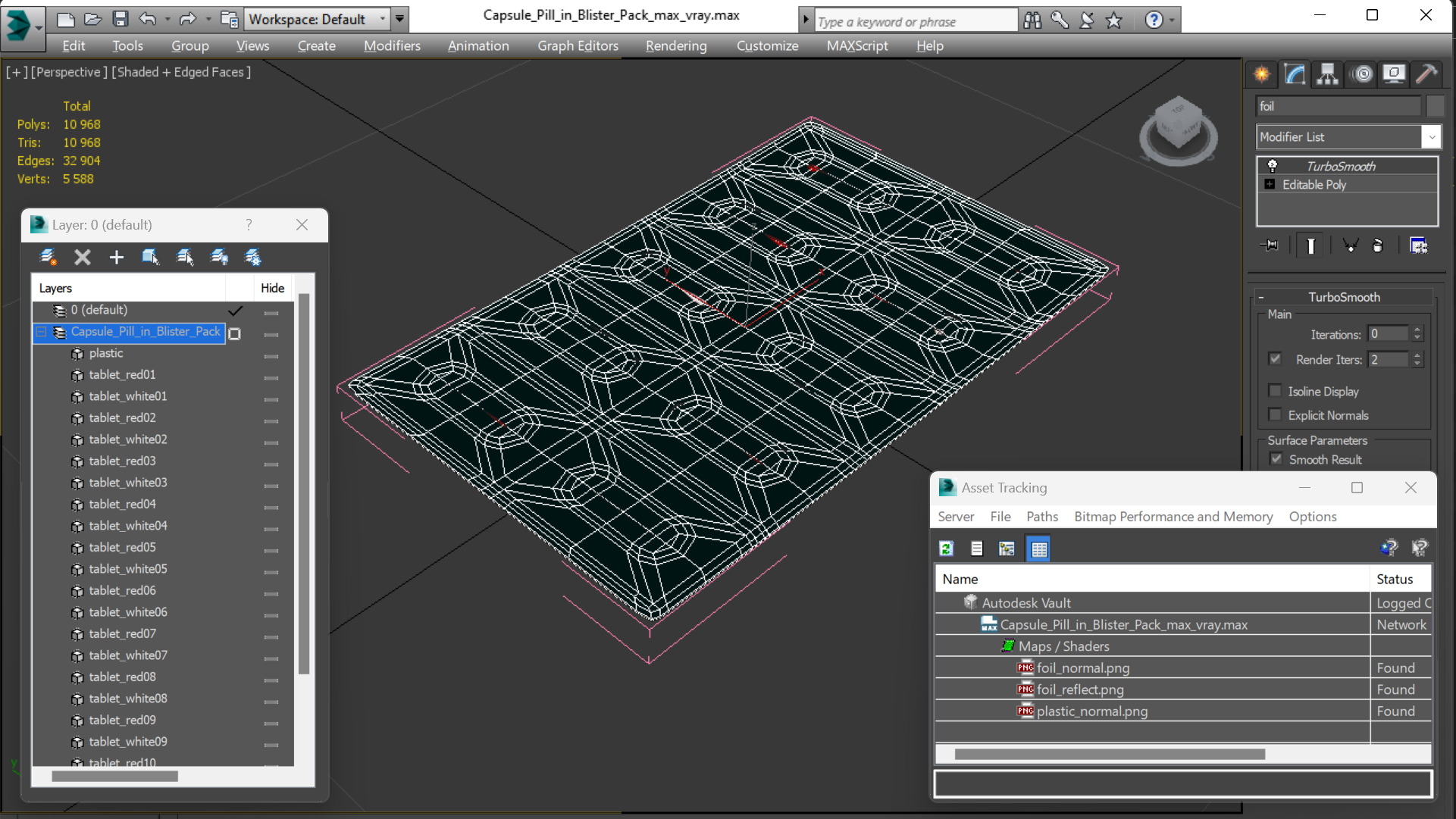Click the Asset Tracking horizontal scrollbar
1456x819 pixels.
pyautogui.click(x=1110, y=755)
